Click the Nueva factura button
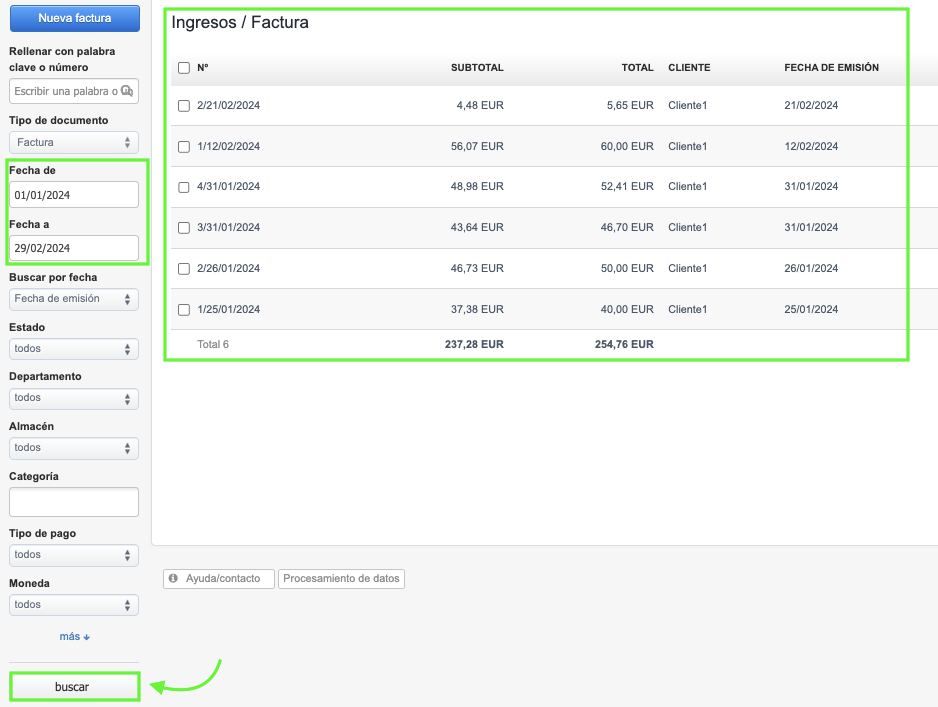The width and height of the screenshot is (938, 707). point(74,18)
